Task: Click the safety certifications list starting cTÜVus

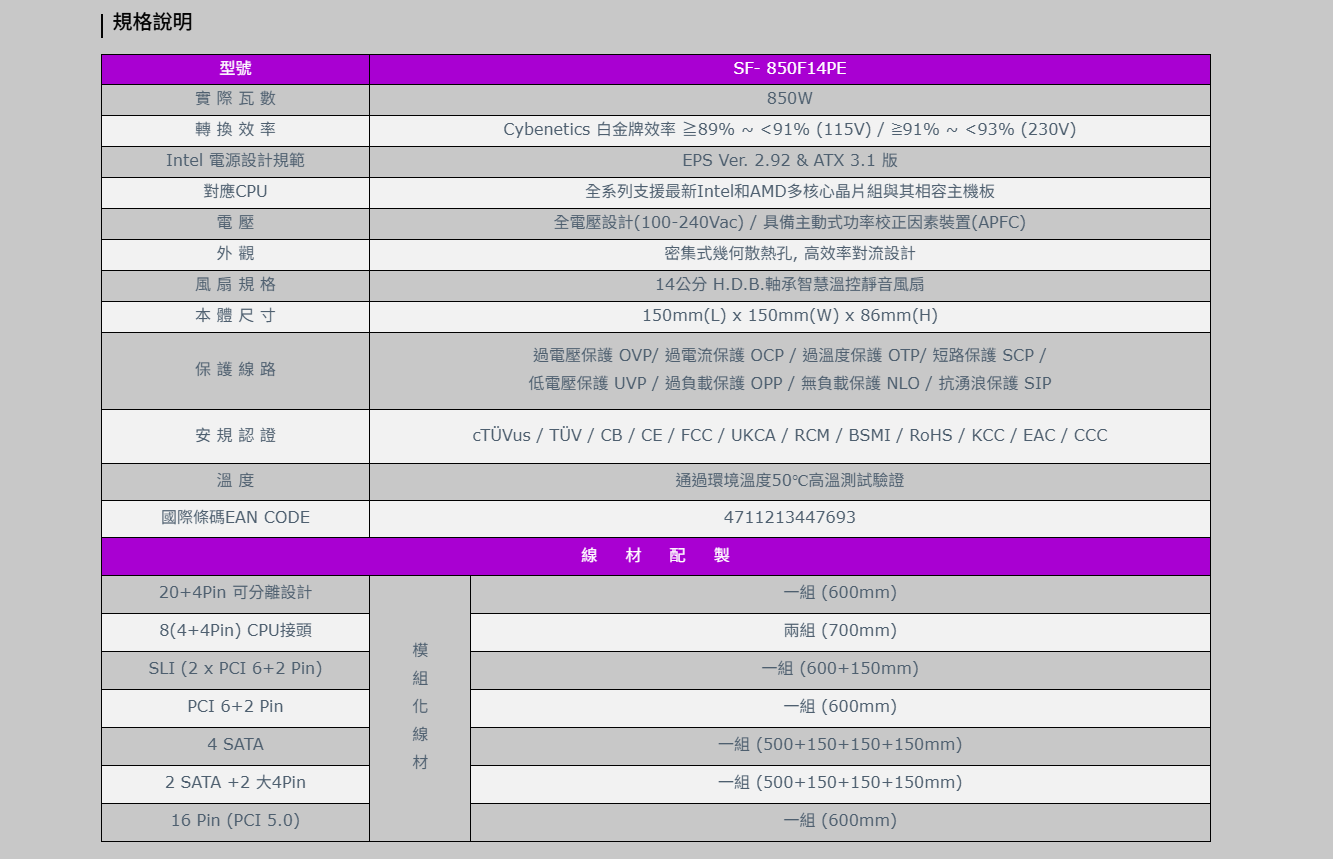Action: 789,436
